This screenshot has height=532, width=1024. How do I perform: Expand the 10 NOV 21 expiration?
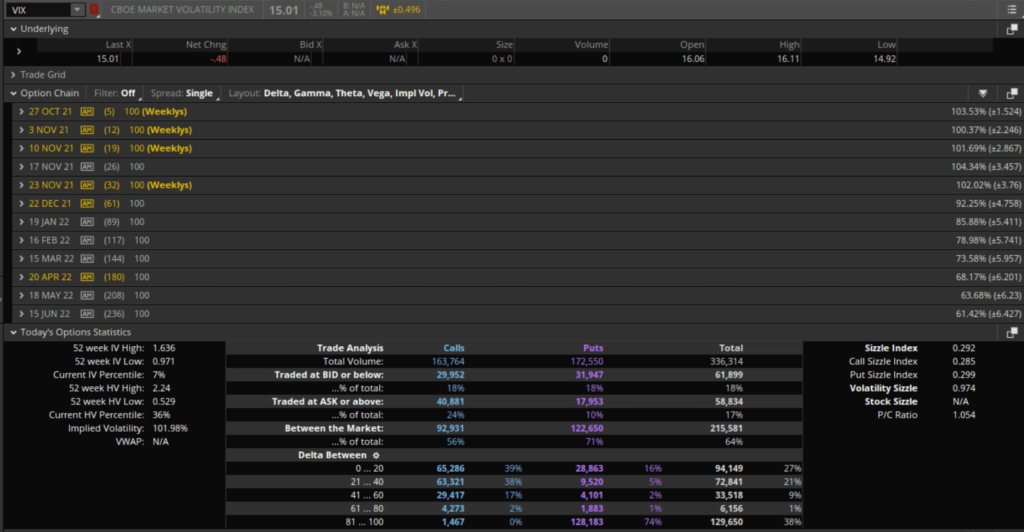pos(22,148)
